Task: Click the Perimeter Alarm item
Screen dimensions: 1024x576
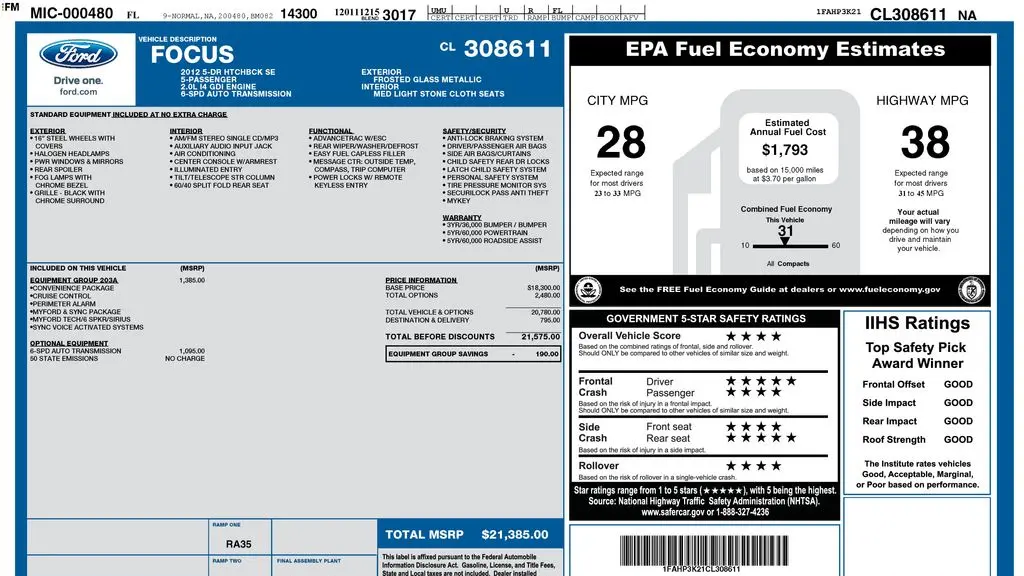Action: point(62,304)
